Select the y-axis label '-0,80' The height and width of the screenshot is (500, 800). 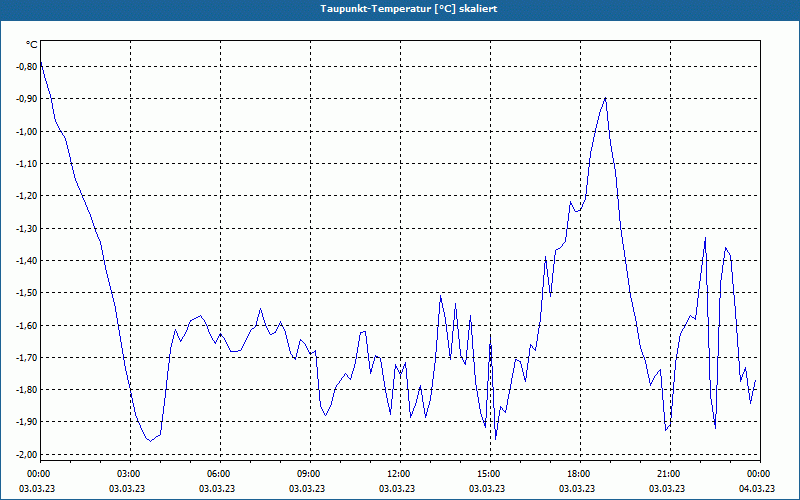click(x=27, y=66)
